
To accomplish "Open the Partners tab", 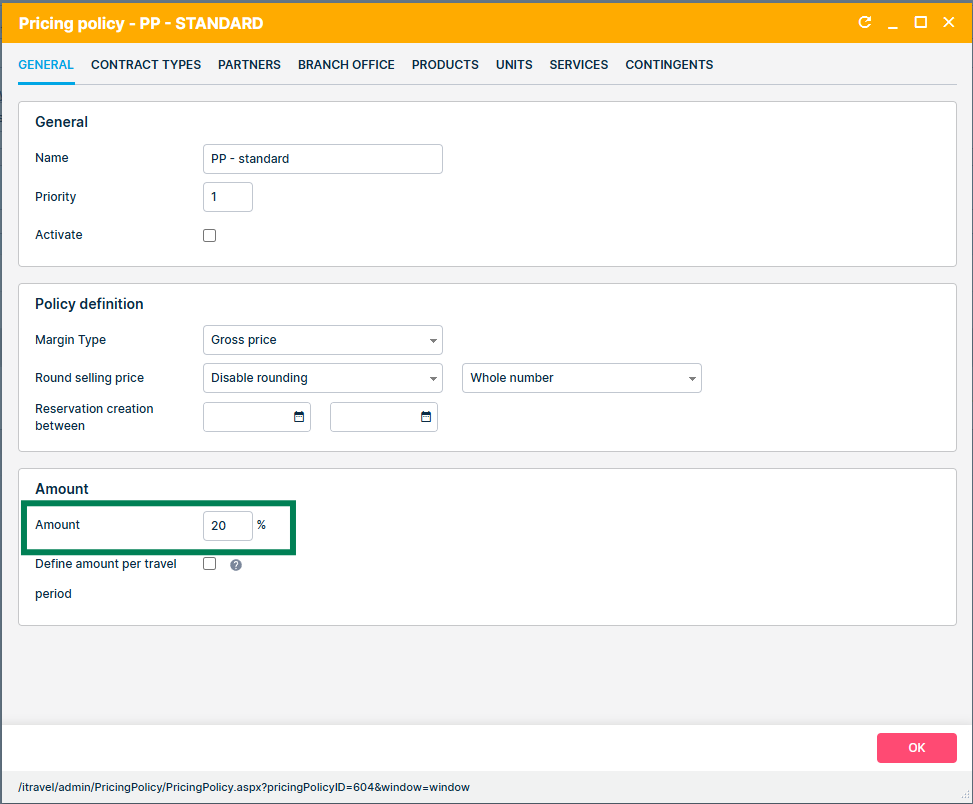I will 249,65.
